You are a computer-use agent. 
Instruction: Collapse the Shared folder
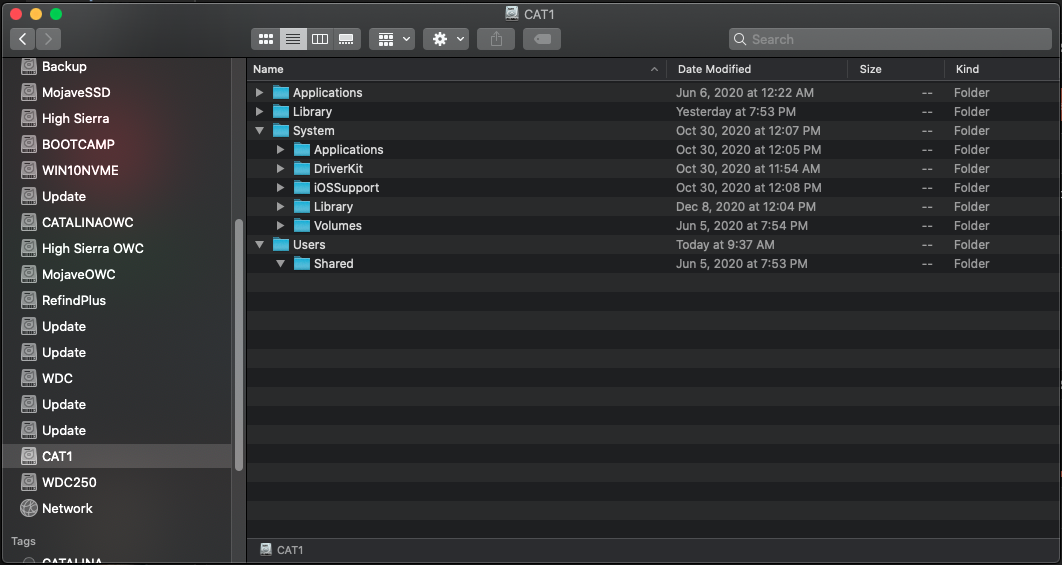[280, 263]
